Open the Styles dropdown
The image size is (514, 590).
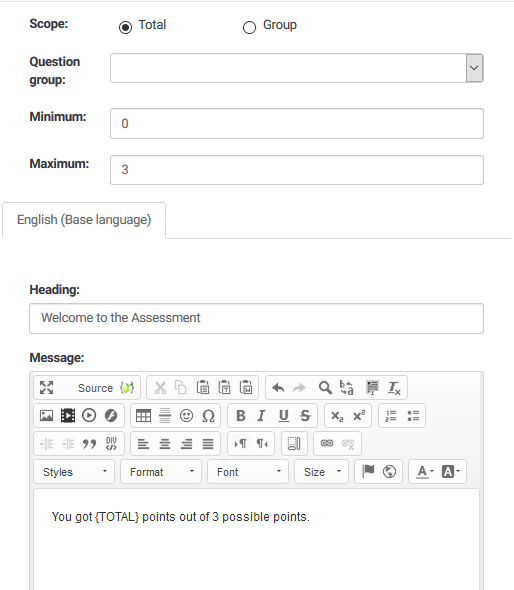tap(74, 471)
